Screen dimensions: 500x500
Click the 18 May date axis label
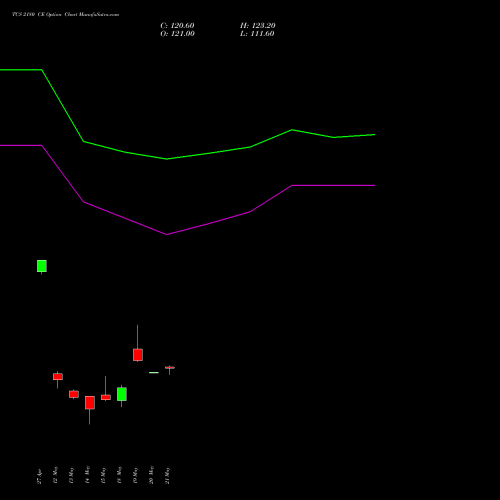click(119, 475)
